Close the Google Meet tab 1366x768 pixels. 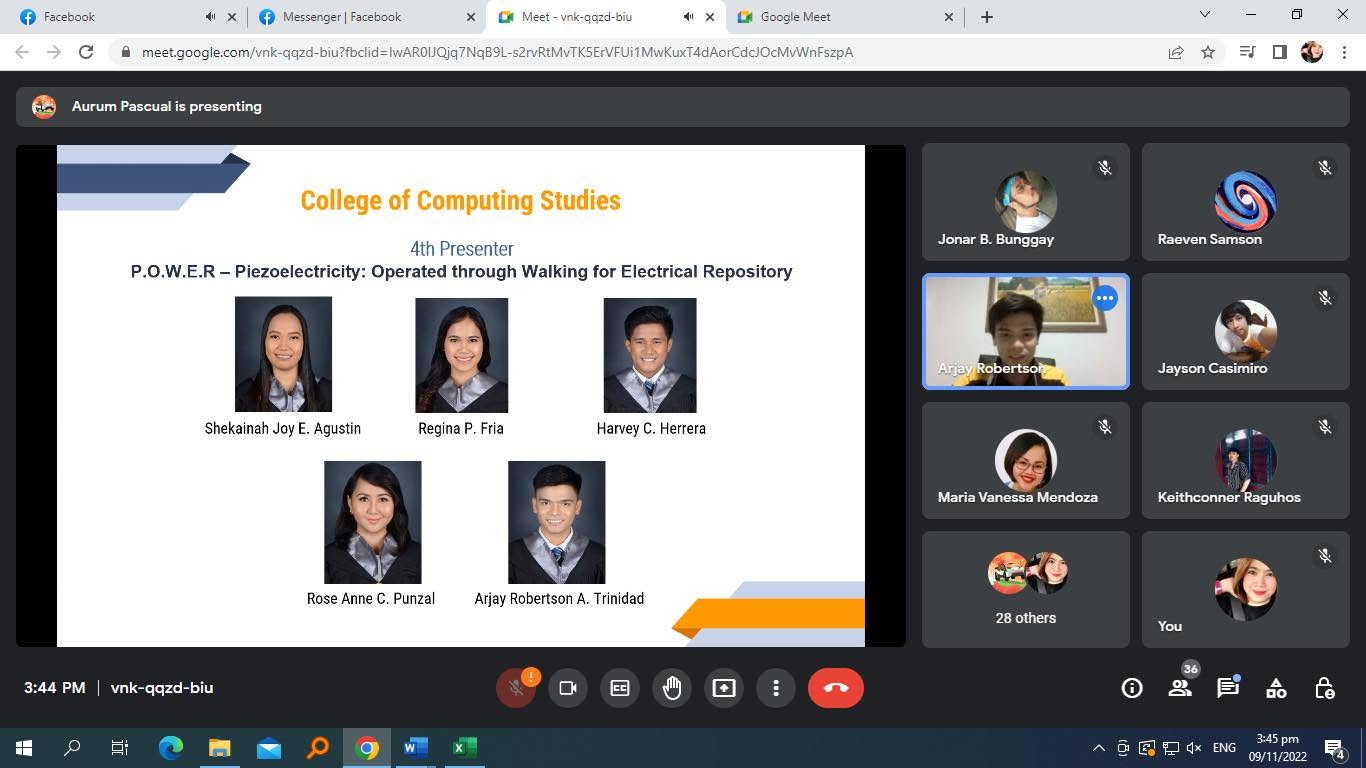pos(949,17)
